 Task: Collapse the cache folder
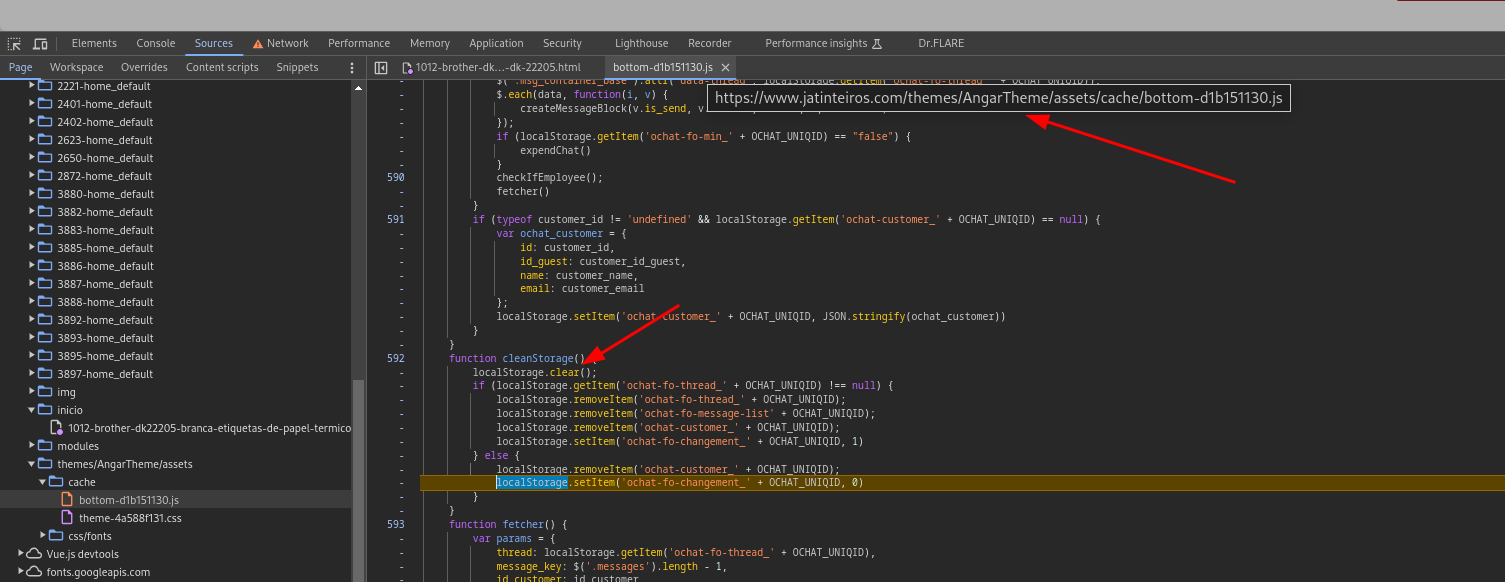coord(44,482)
